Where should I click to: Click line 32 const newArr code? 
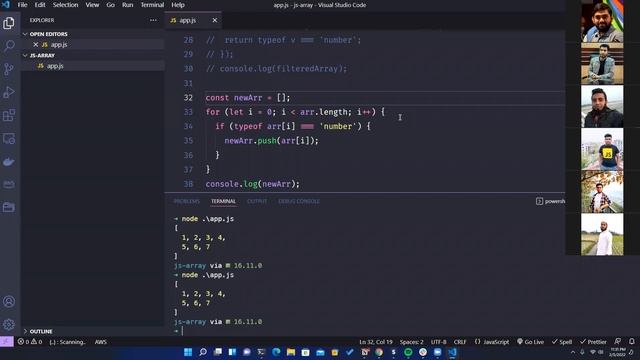pyautogui.click(x=248, y=98)
